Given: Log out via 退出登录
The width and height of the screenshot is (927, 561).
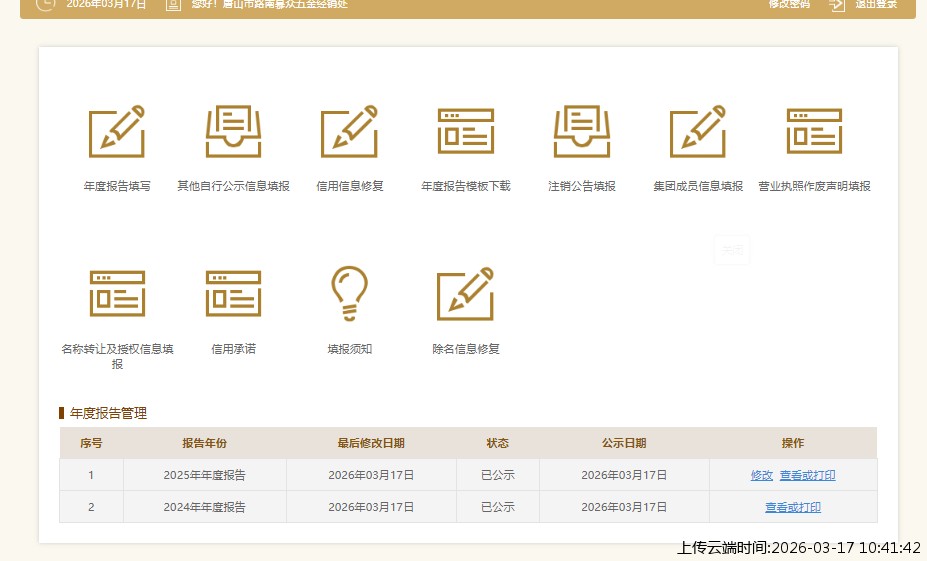Looking at the screenshot, I should click(876, 4).
